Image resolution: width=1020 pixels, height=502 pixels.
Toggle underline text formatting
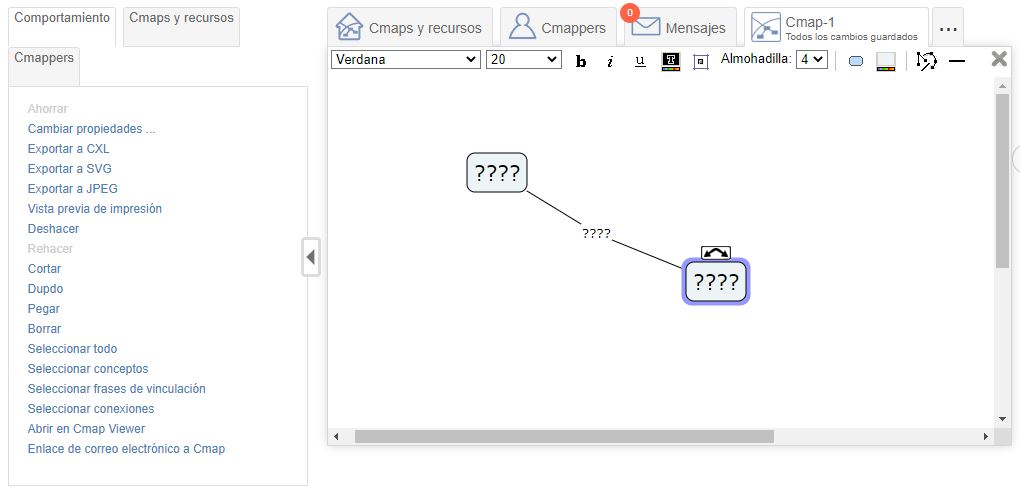(640, 61)
